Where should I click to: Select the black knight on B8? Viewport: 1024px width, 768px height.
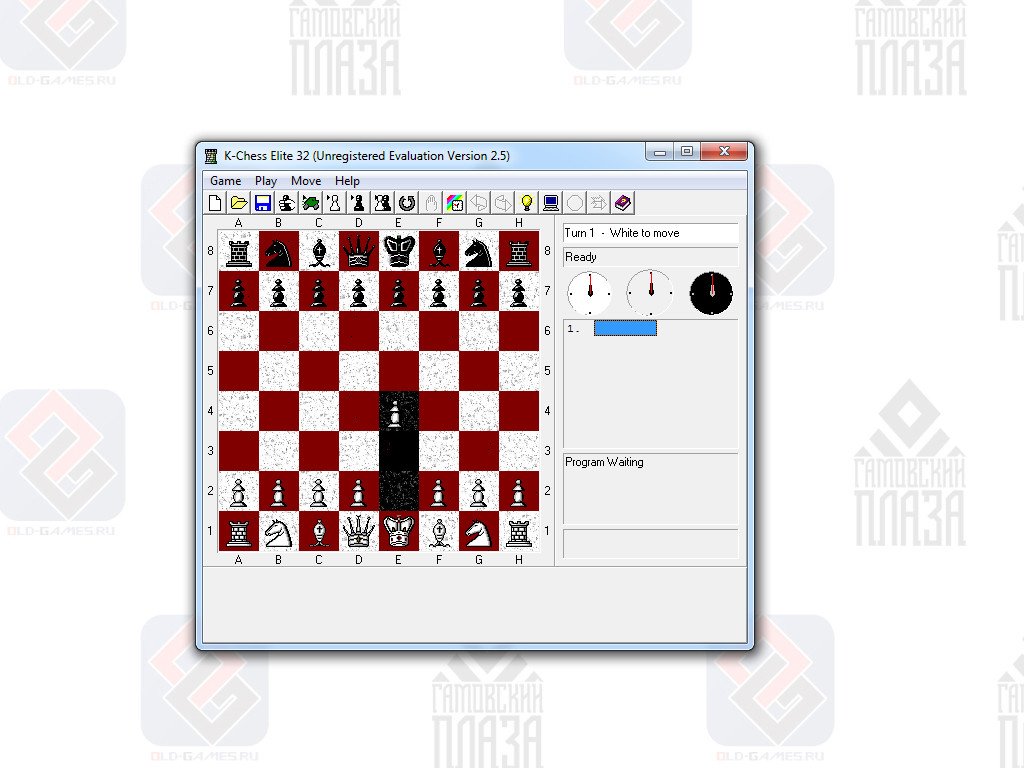point(278,251)
